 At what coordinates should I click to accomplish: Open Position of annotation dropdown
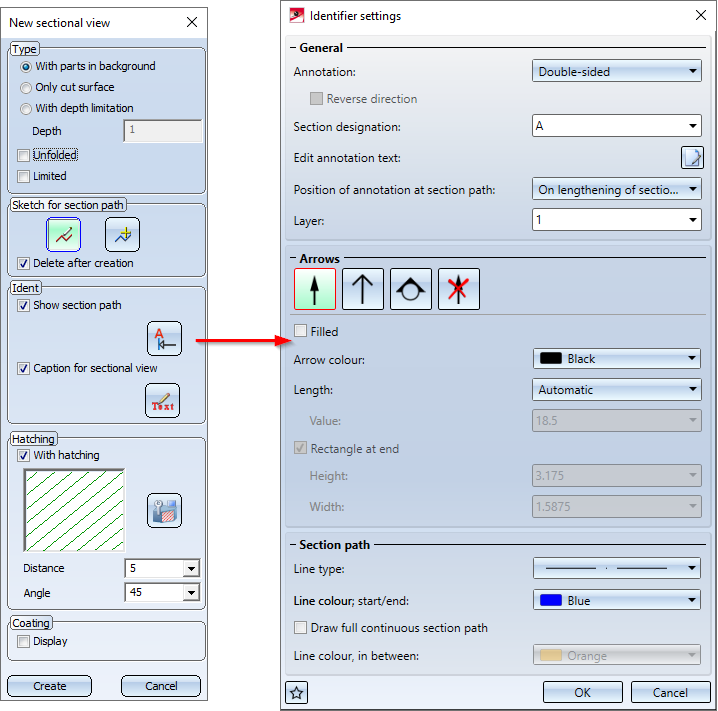617,190
